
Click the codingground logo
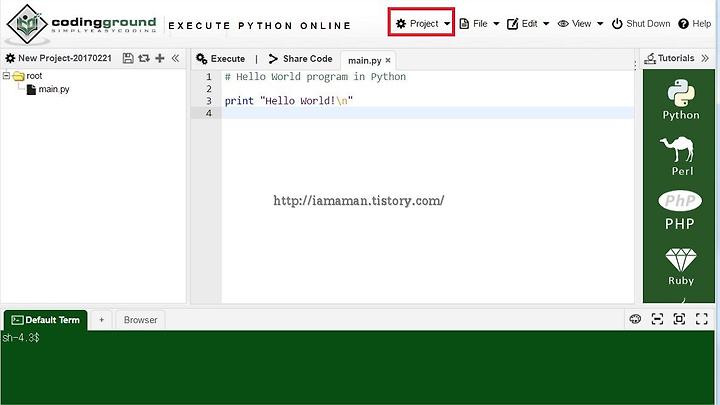pos(82,24)
